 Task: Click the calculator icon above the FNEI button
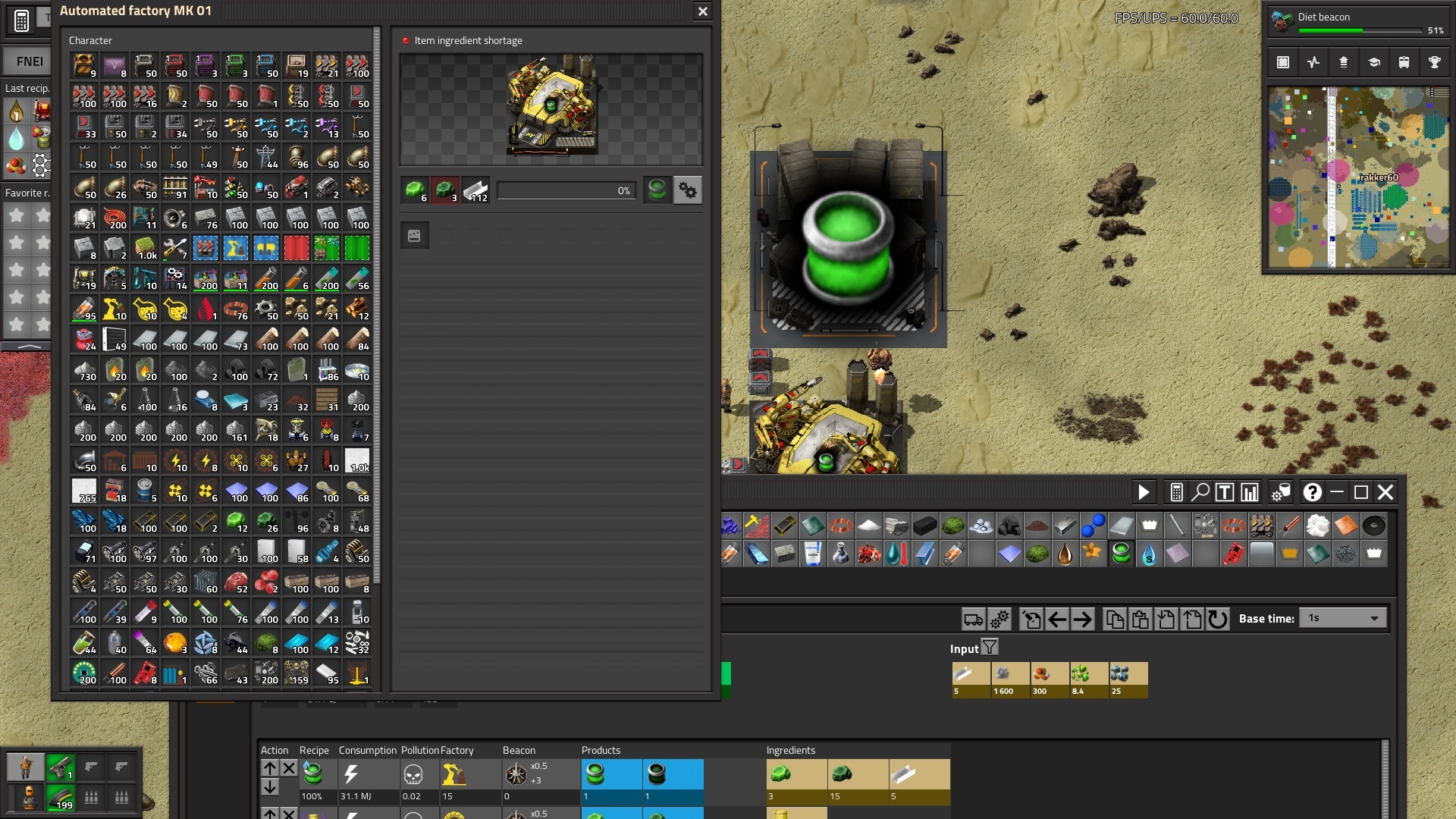tap(21, 20)
